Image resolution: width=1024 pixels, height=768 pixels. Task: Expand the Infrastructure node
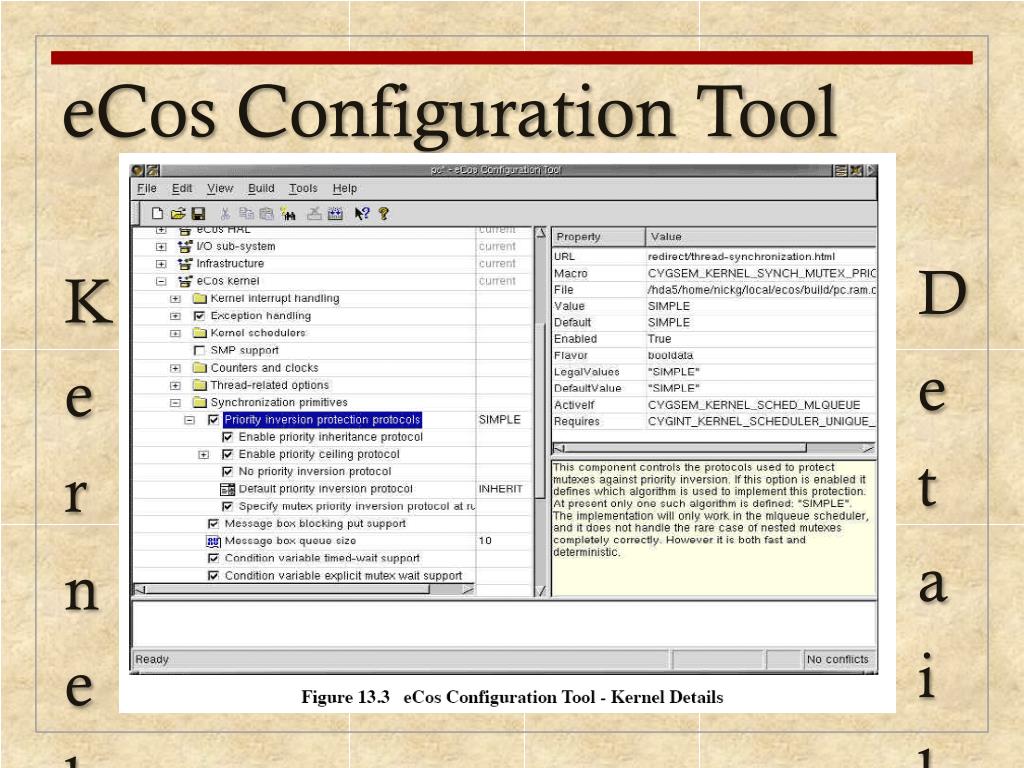(161, 264)
